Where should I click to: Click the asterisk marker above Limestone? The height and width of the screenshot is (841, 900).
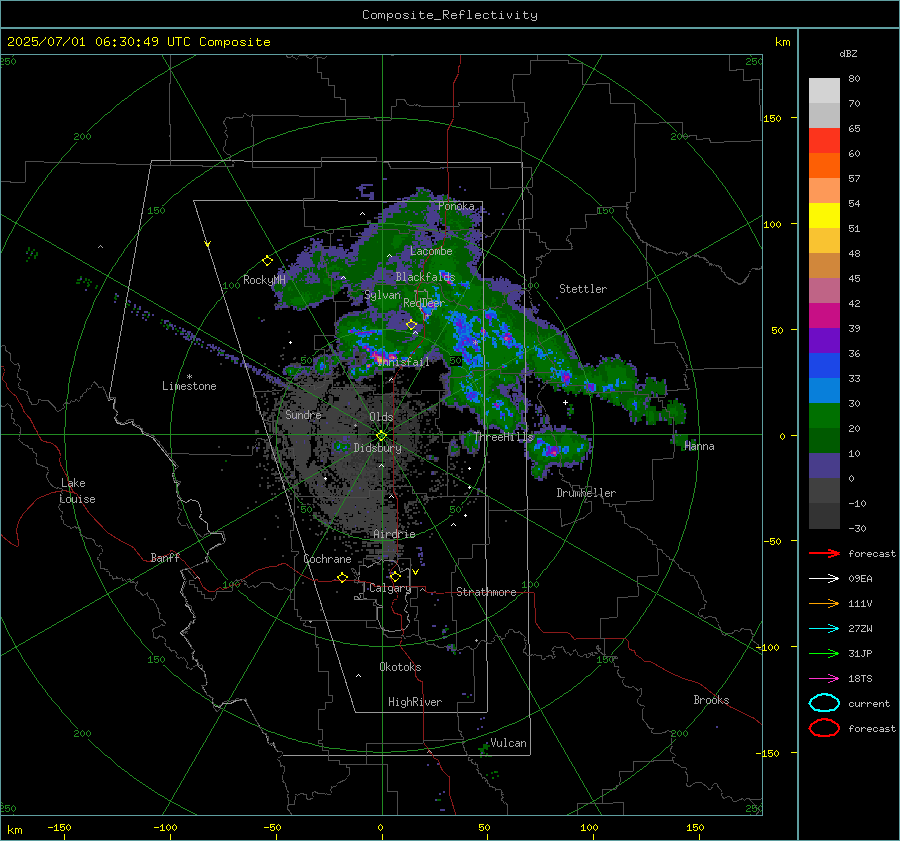189,377
